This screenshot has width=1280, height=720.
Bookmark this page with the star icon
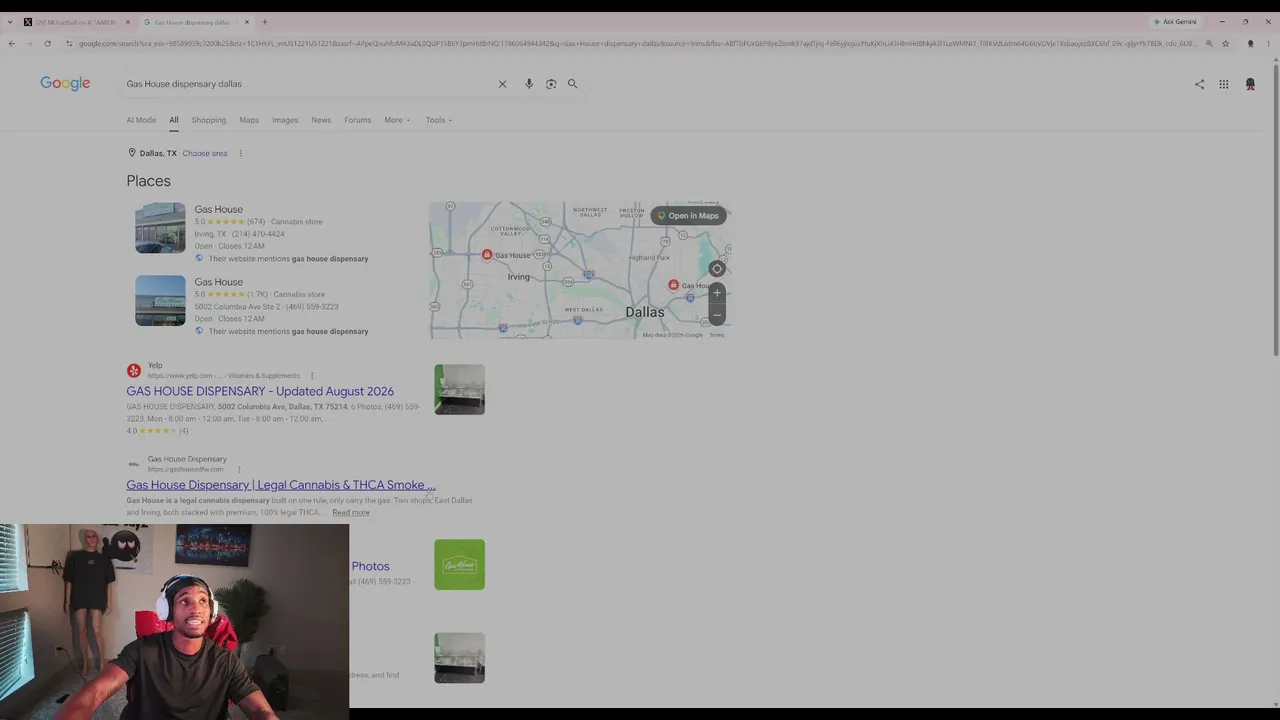tap(1225, 44)
